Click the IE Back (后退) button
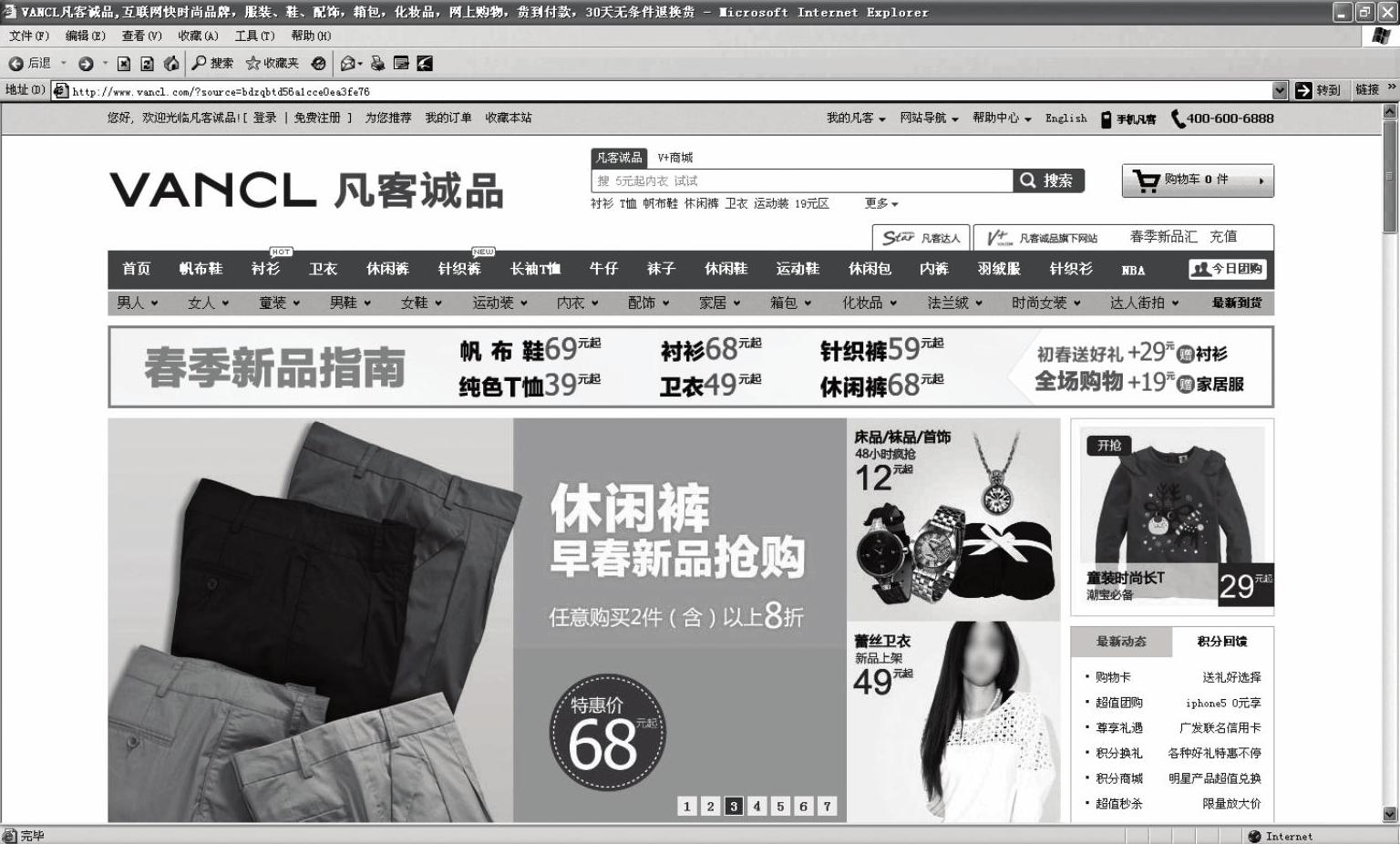This screenshot has height=844, width=1400. click(x=29, y=63)
